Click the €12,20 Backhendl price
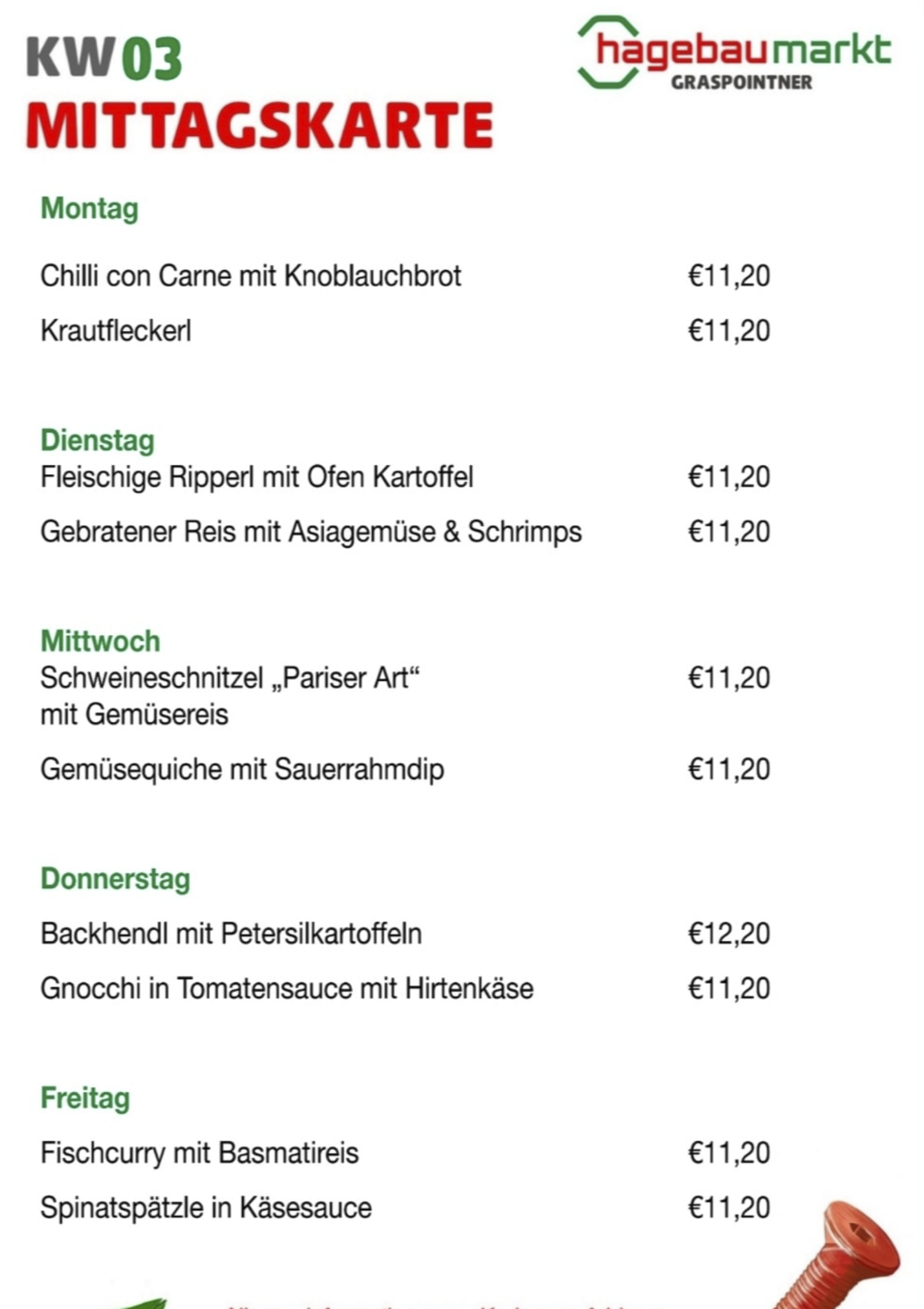The image size is (924, 1309). 728,934
